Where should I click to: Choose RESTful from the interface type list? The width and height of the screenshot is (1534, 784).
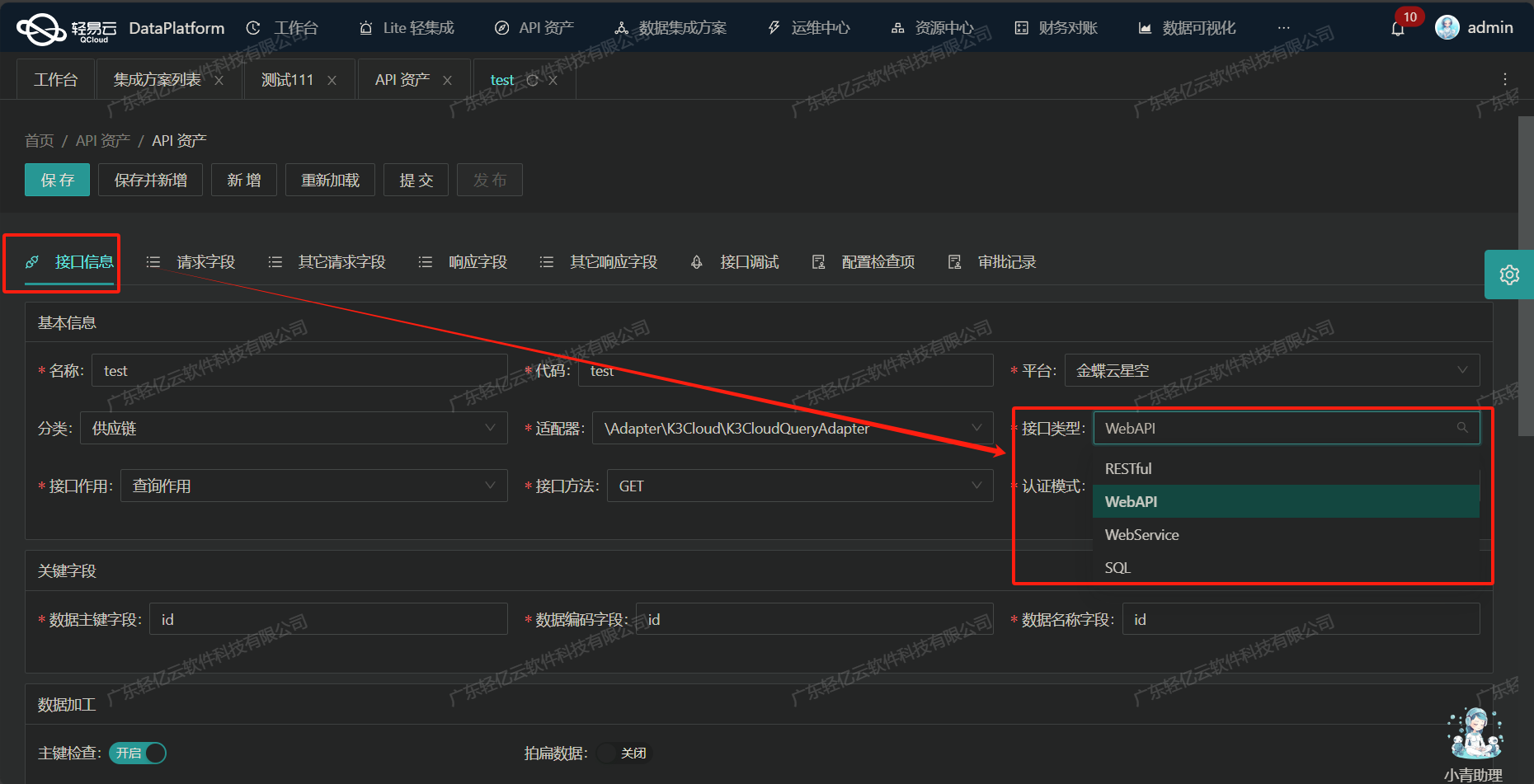click(x=1287, y=468)
